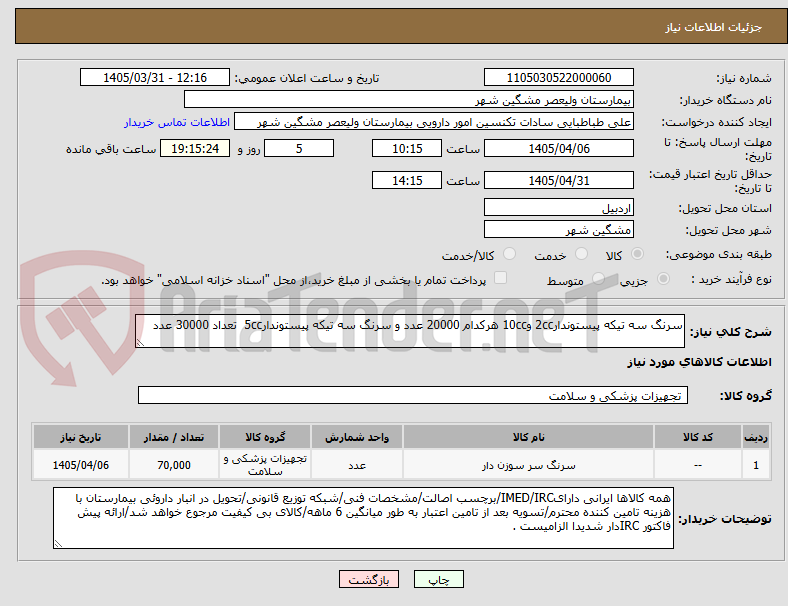788x606 pixels.
Task: Click the need date cell 1405/04/06
Action: (81, 465)
